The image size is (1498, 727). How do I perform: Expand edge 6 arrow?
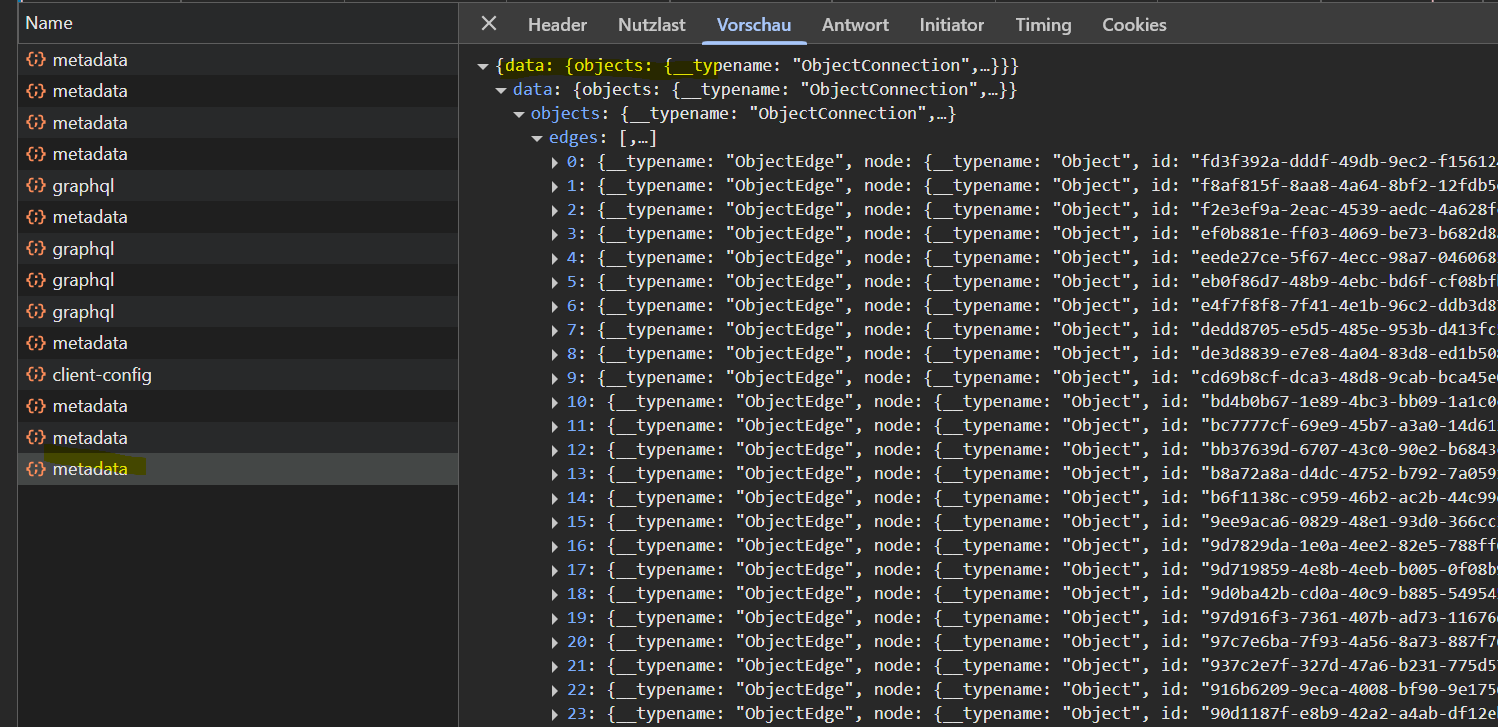pos(555,306)
